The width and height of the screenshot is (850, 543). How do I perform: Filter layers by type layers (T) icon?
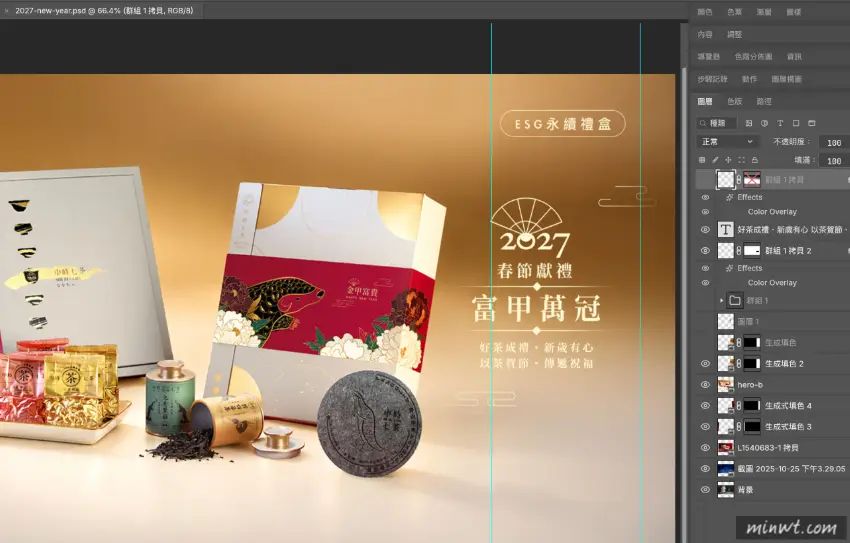pos(780,124)
